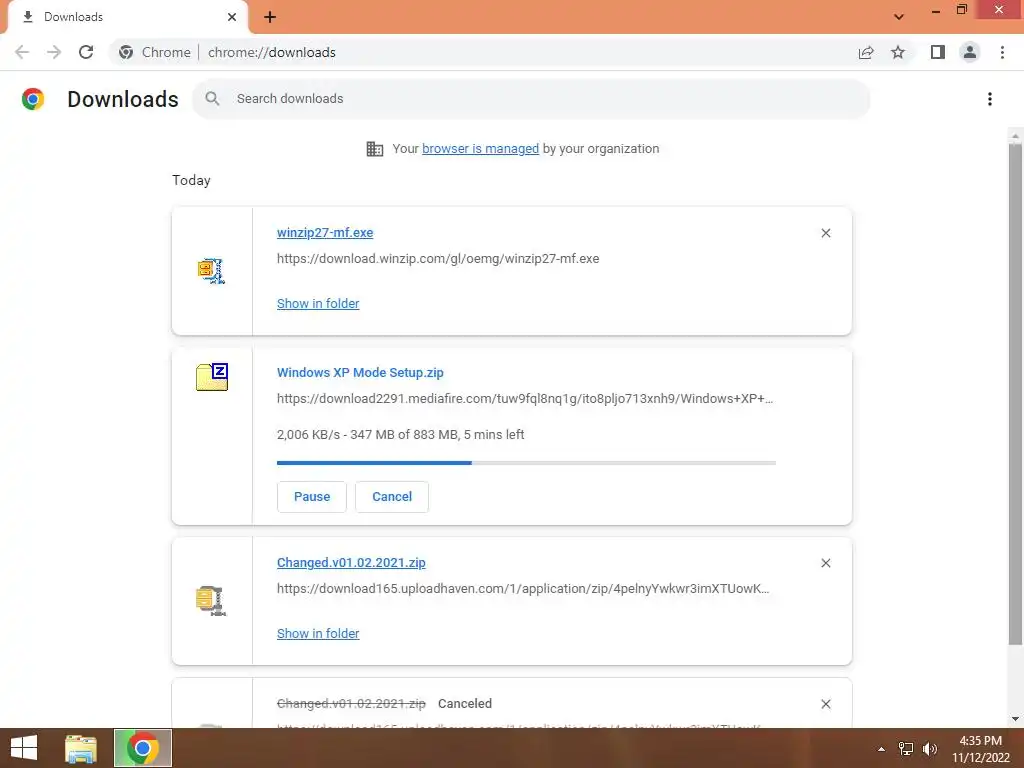Click the forward navigation arrow
The image size is (1024, 768).
(54, 52)
